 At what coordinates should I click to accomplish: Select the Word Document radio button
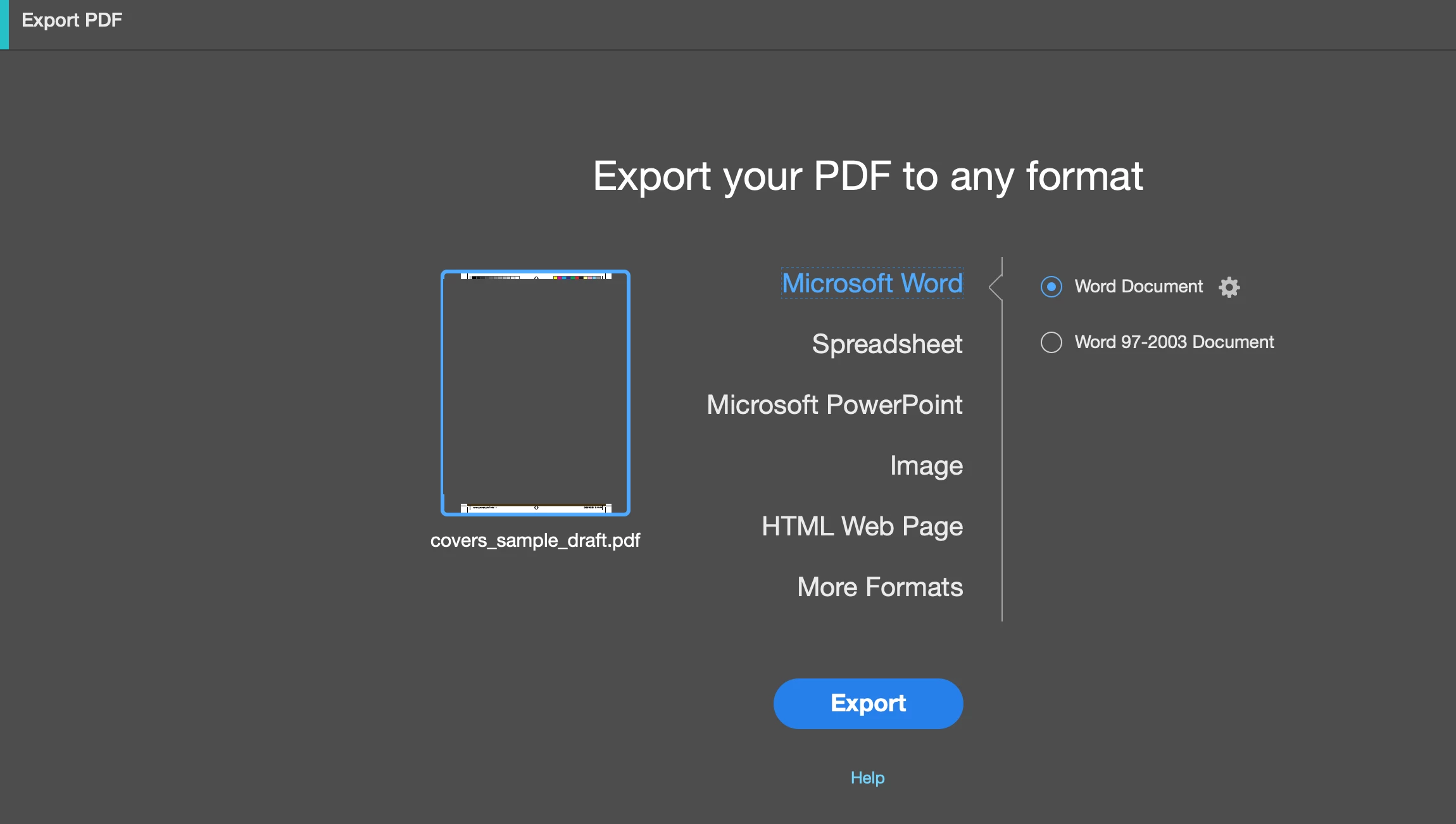click(x=1051, y=287)
